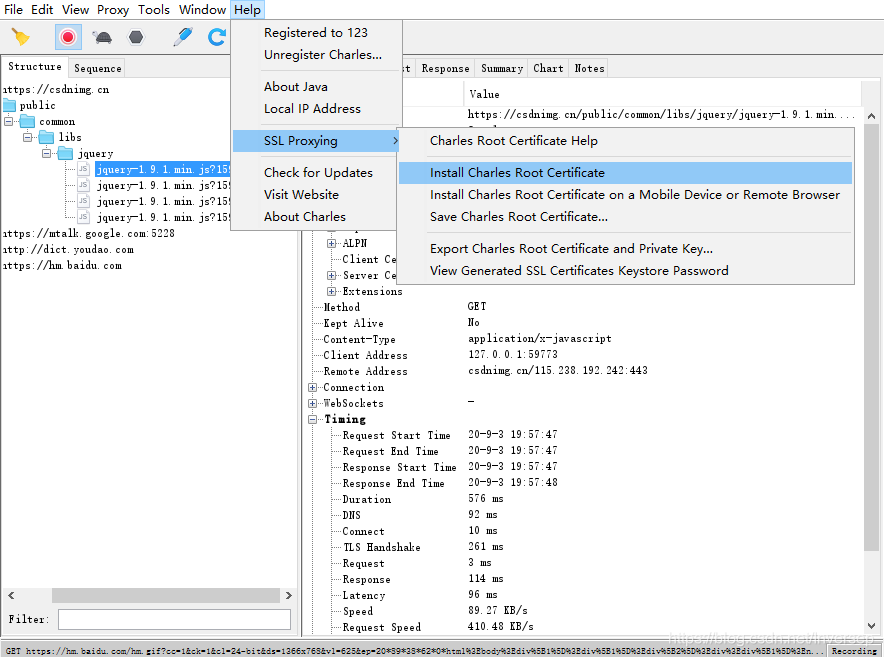This screenshot has width=884, height=657.
Task: Click the overview panel scroll-up arrow
Action: [872, 116]
